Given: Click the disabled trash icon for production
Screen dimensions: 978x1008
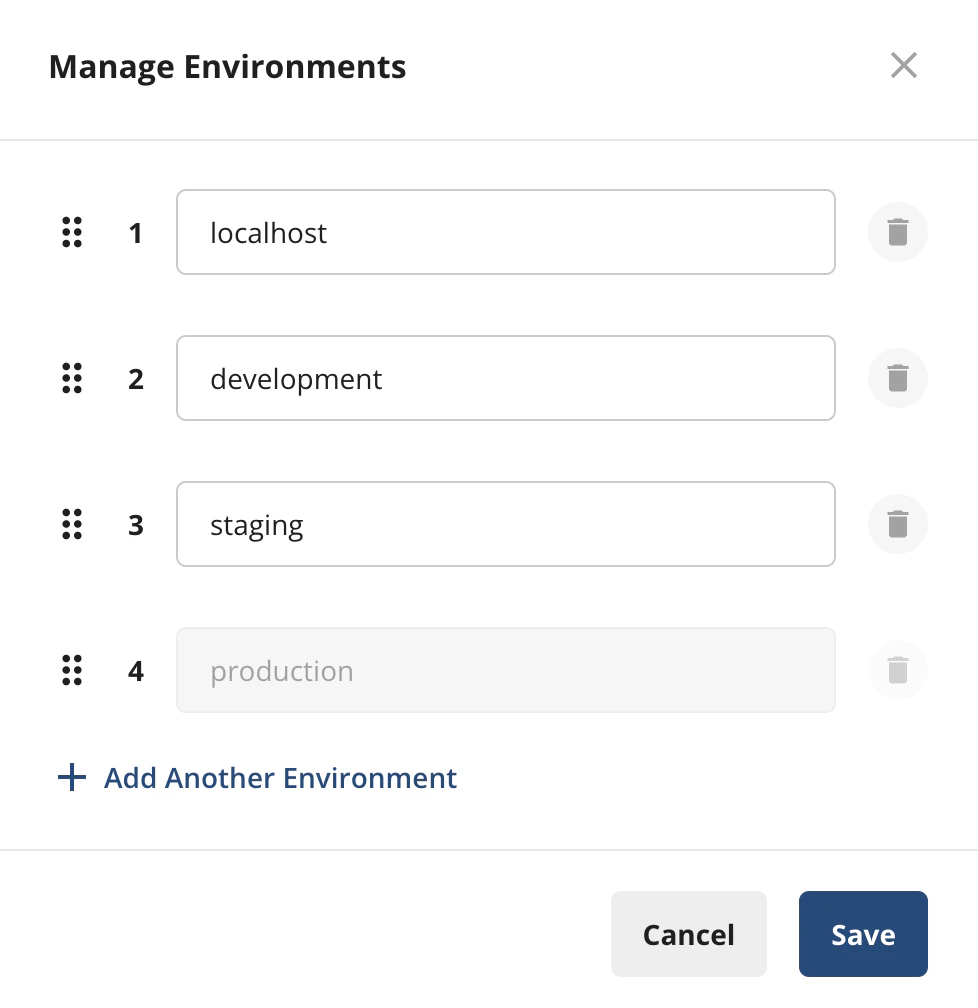Looking at the screenshot, I should (898, 670).
